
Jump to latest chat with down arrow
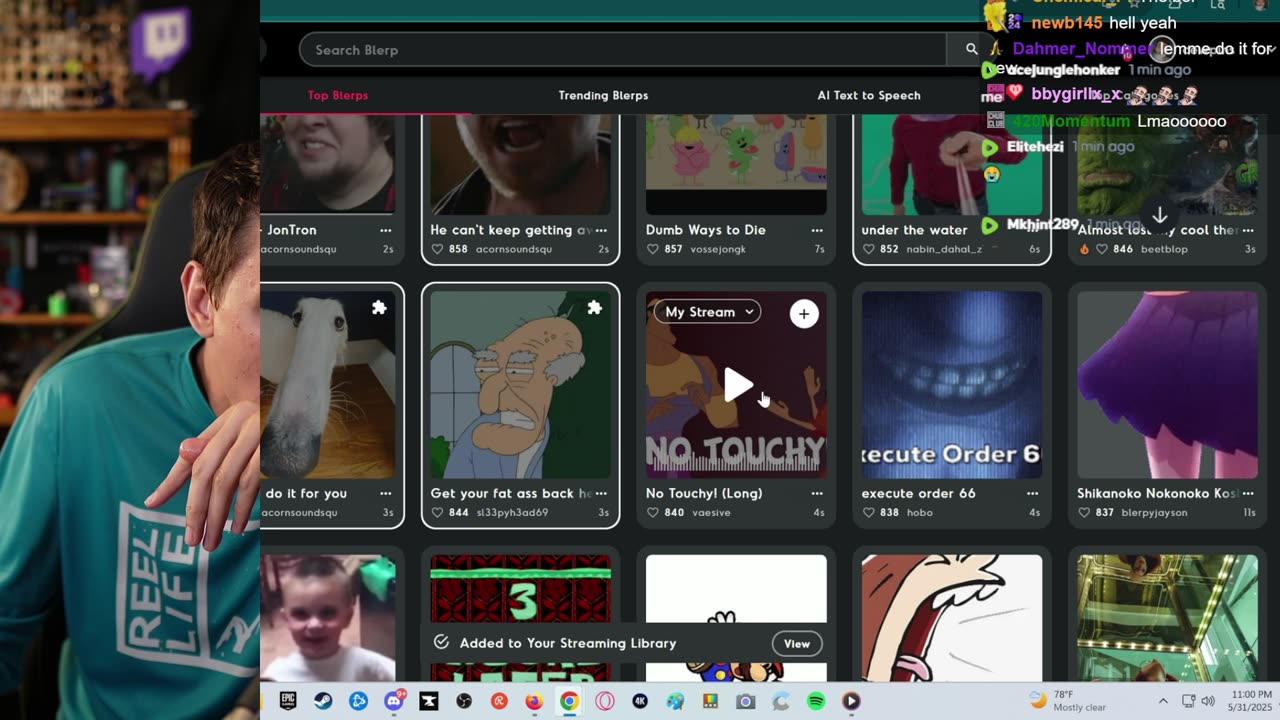[x=1160, y=216]
